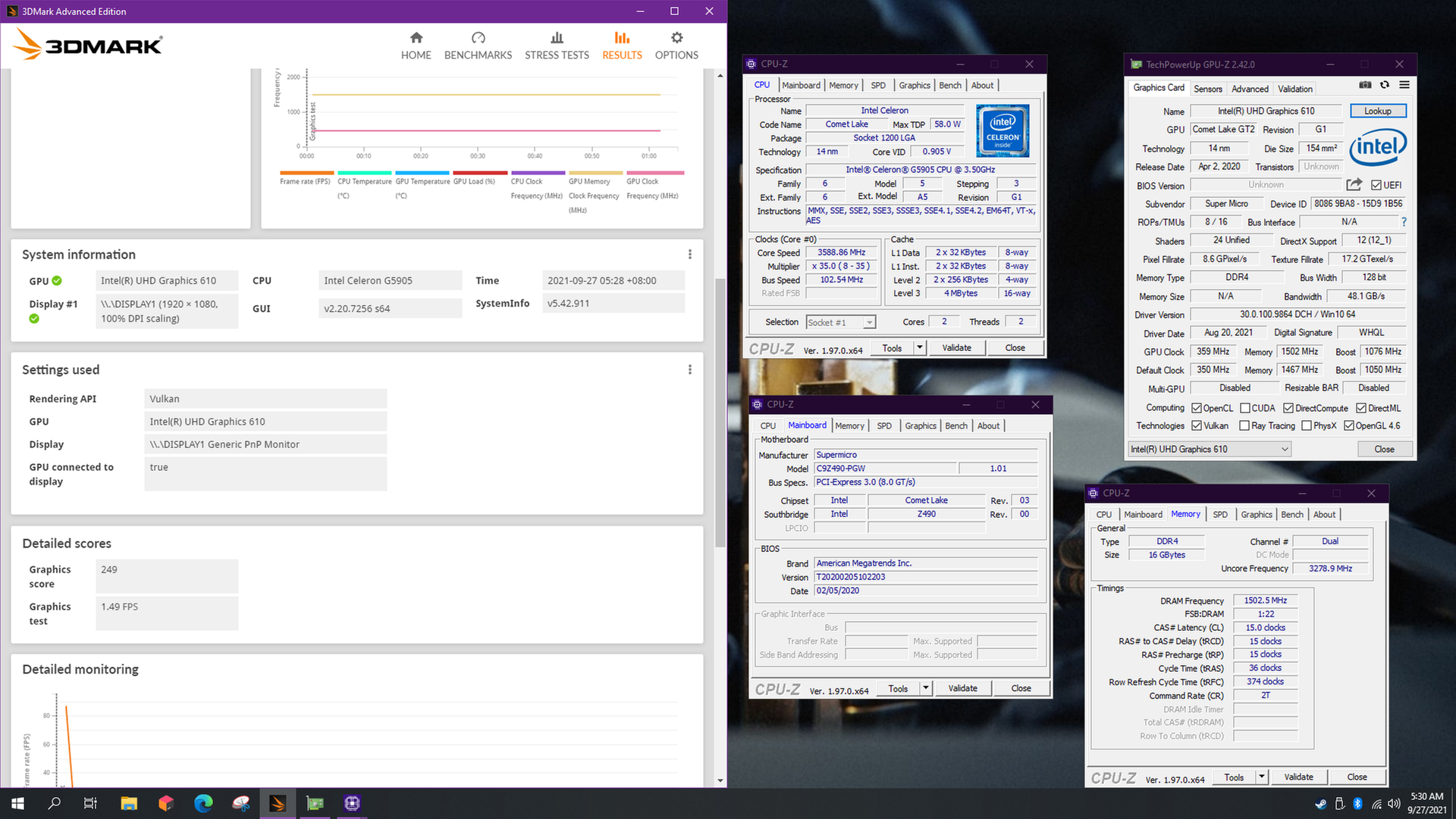Screen dimensions: 1456x819
Task: Open Bench tab in CPU-Z CPU window
Action: point(950,86)
